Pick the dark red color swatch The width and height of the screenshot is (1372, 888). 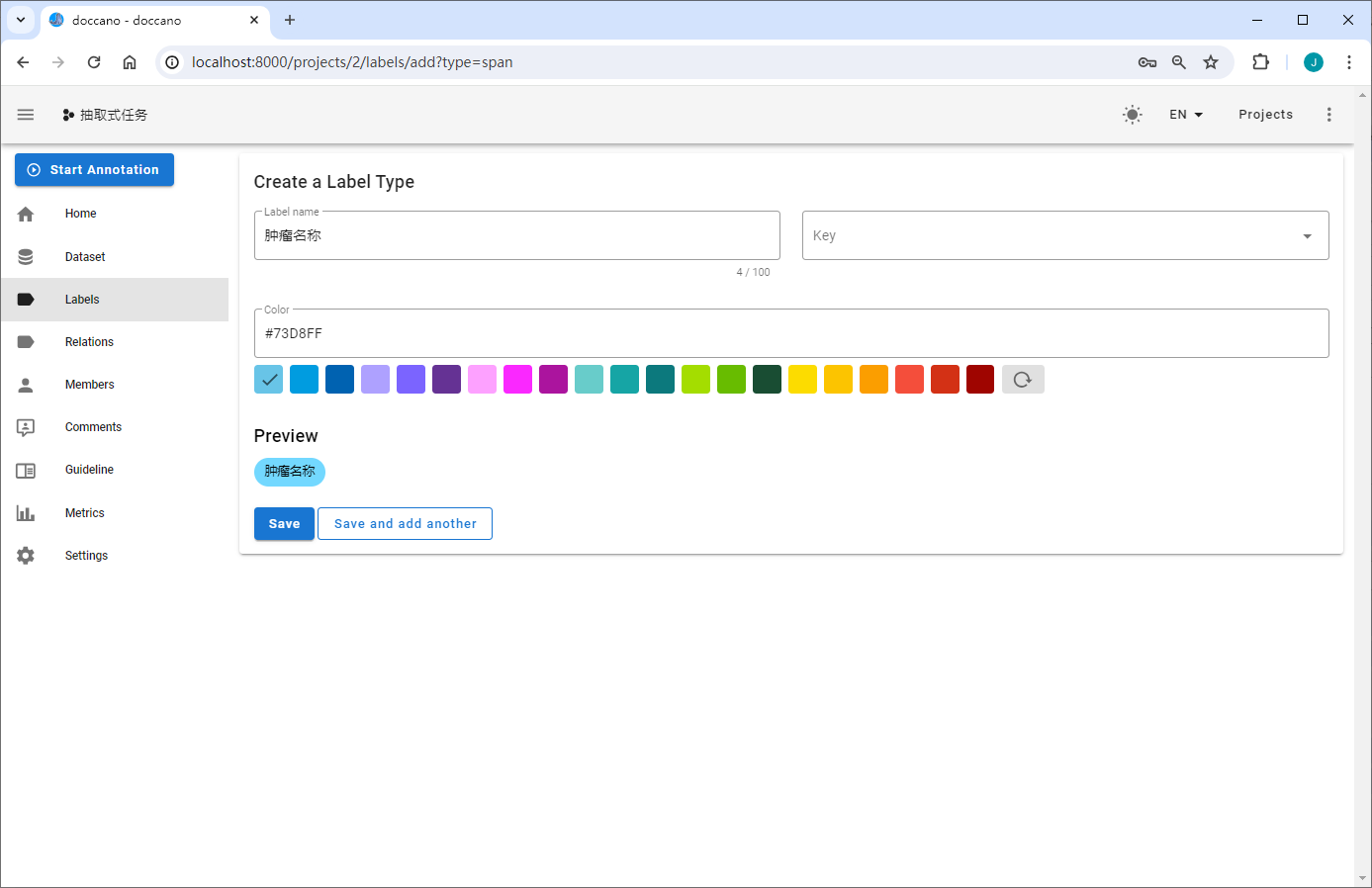coord(980,380)
